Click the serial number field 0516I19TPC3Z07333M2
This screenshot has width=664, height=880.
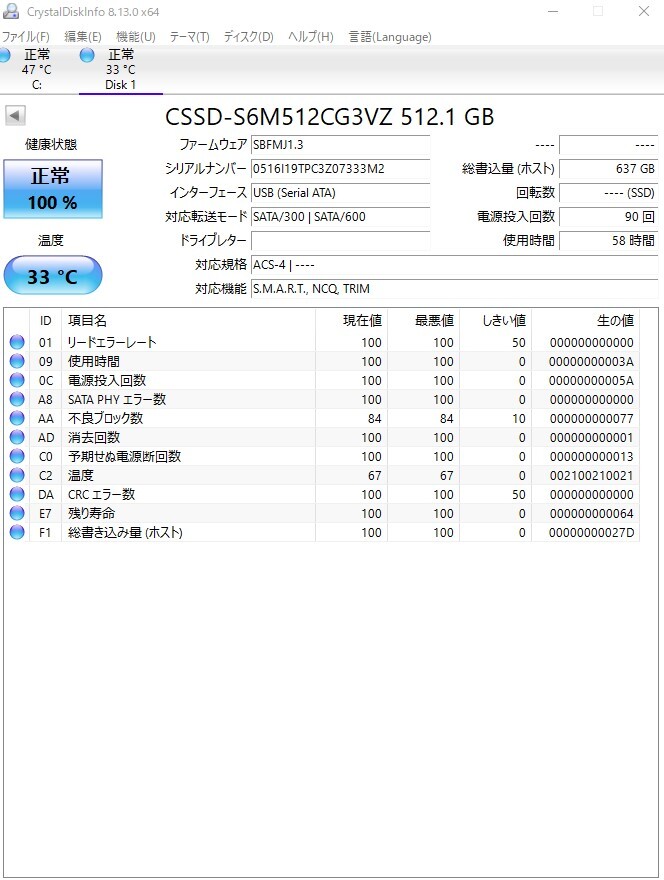pos(341,169)
